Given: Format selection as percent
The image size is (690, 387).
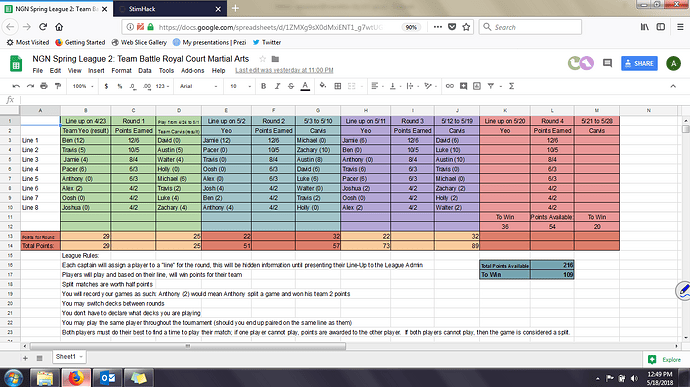Looking at the screenshot, I should pyautogui.click(x=119, y=86).
